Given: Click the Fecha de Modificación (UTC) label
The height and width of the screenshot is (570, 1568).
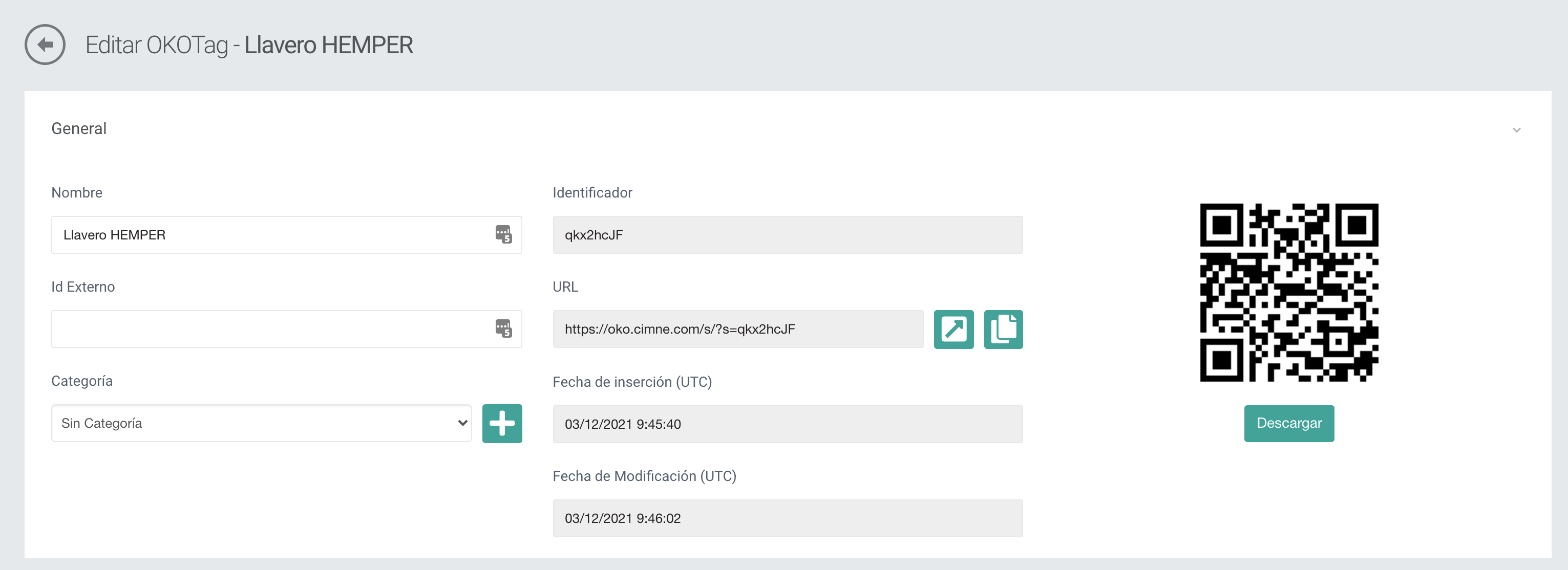Looking at the screenshot, I should pos(644,476).
